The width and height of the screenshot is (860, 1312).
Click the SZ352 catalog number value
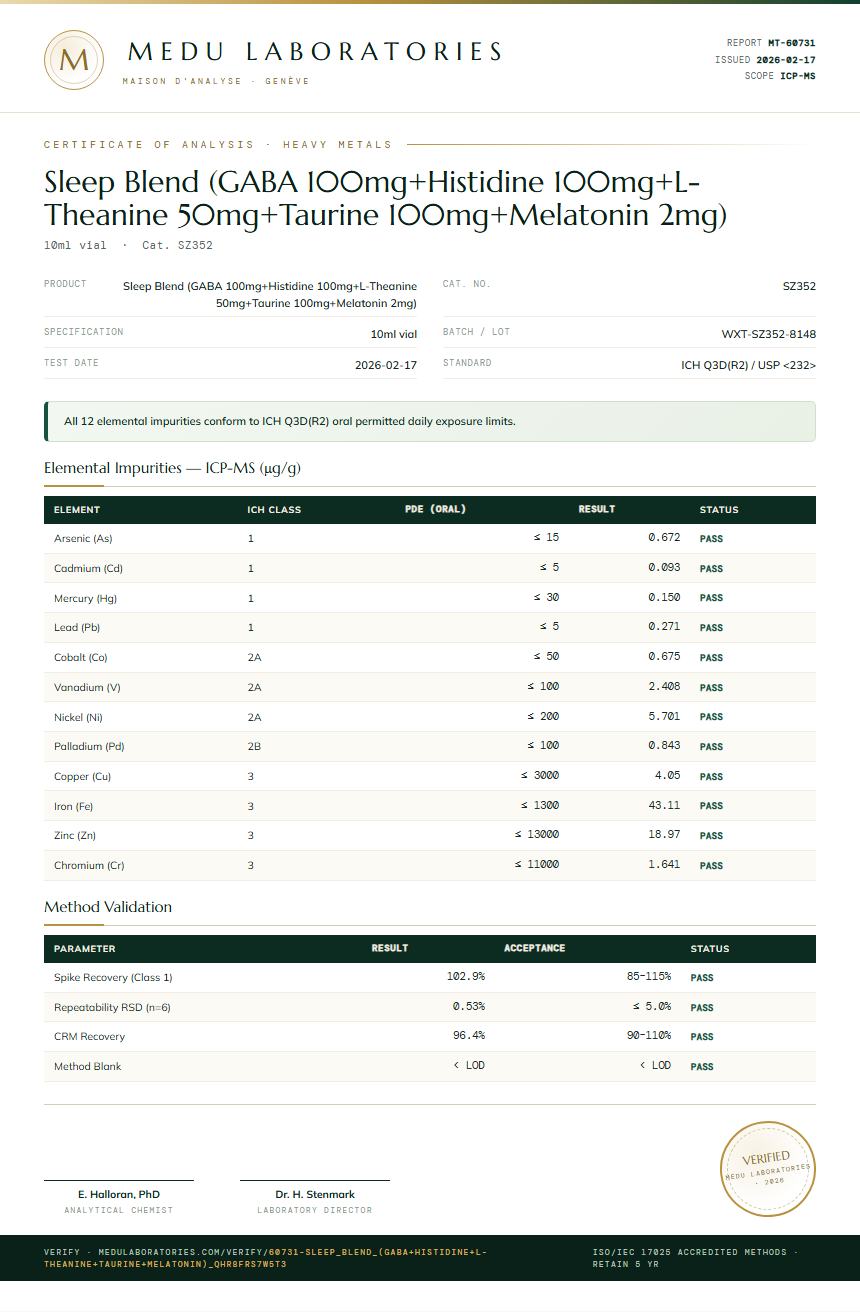(799, 286)
